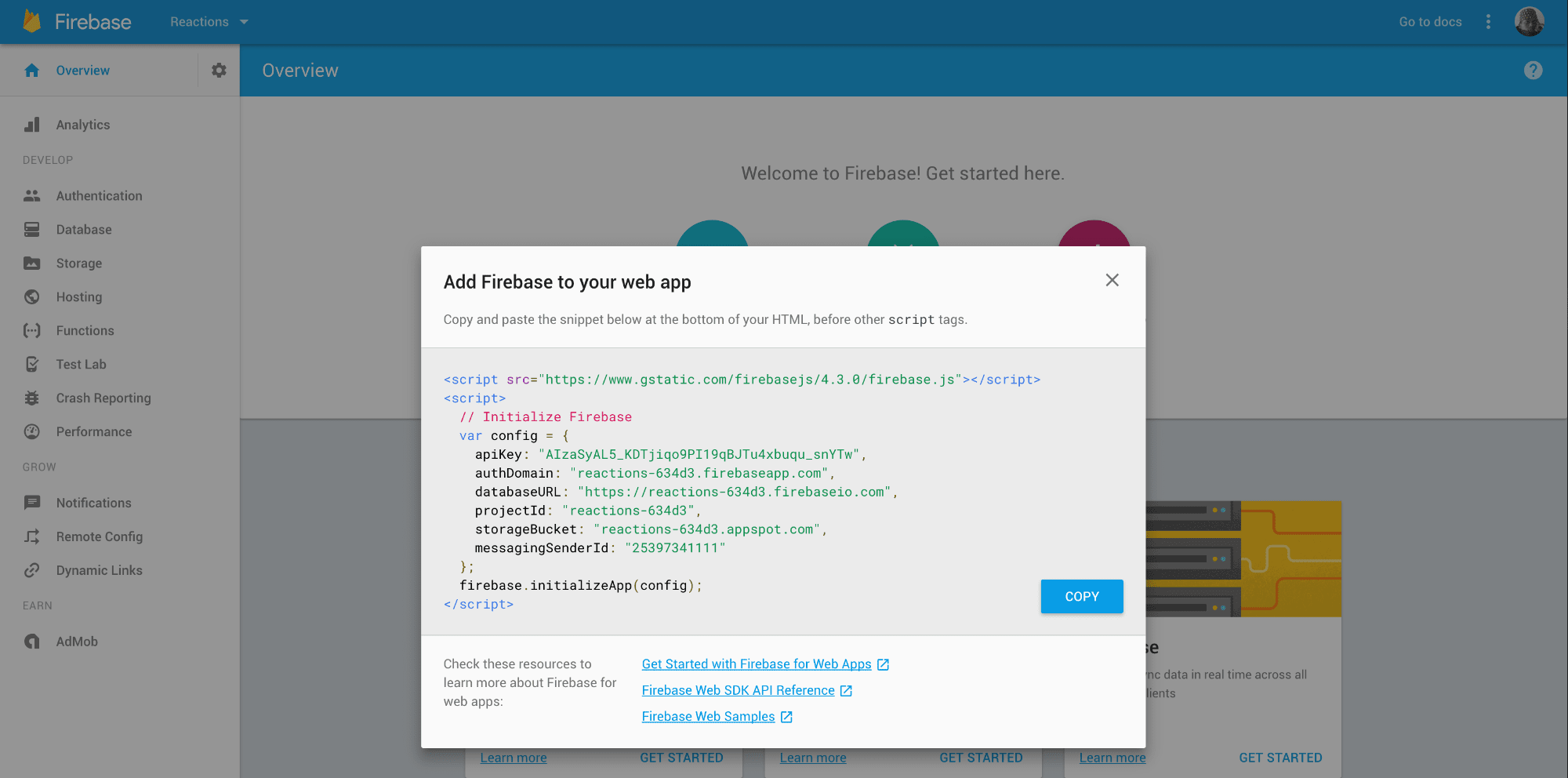This screenshot has height=778, width=1568.
Task: Open the Firebase Web Samples link
Action: pyautogui.click(x=708, y=716)
